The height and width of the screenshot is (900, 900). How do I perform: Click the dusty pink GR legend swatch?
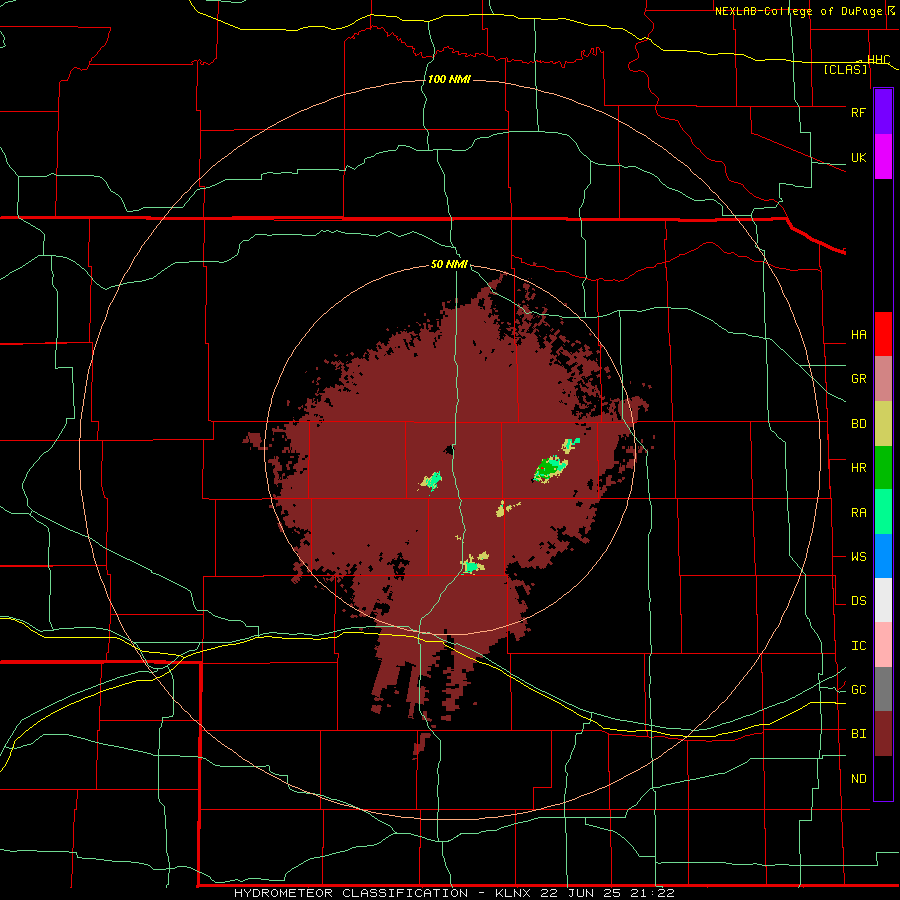(x=883, y=379)
